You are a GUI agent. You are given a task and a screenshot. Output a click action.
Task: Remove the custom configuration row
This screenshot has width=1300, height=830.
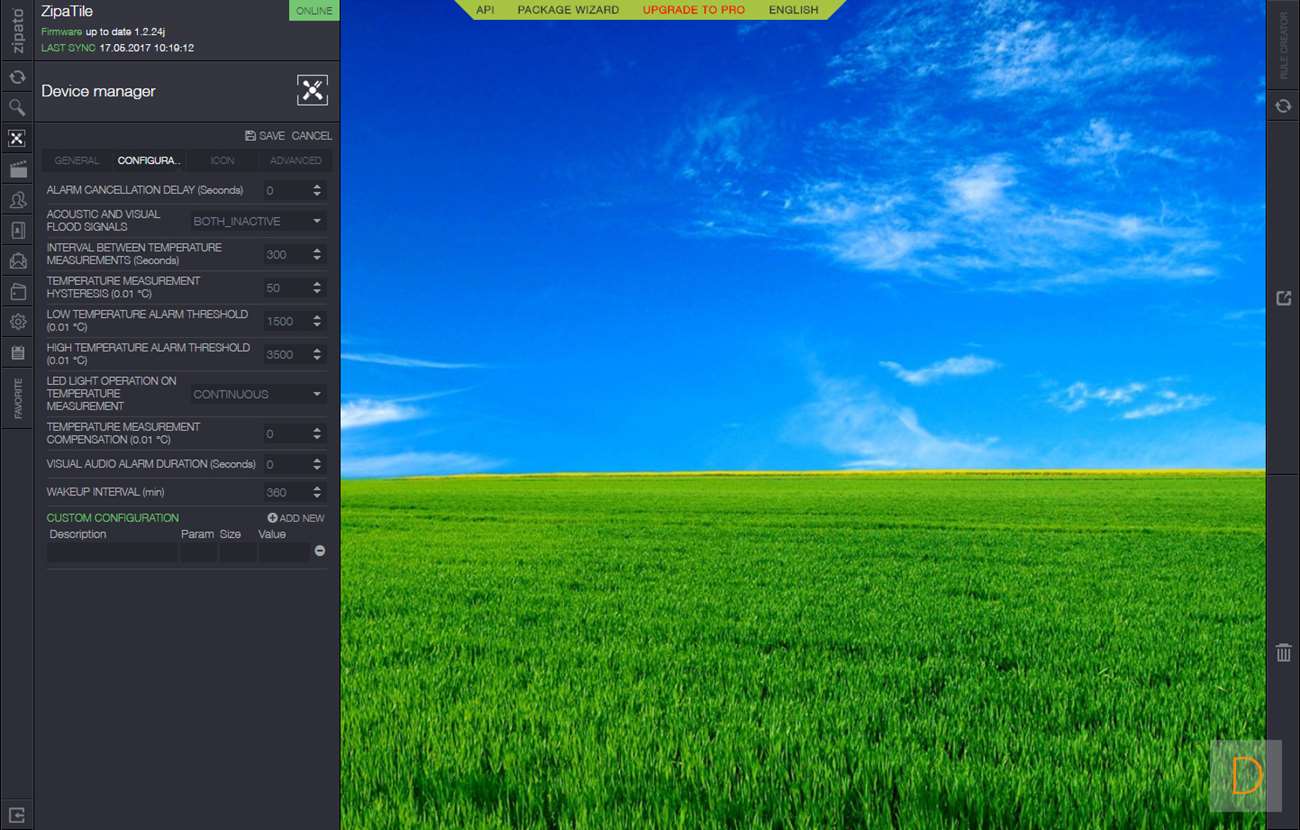point(320,551)
